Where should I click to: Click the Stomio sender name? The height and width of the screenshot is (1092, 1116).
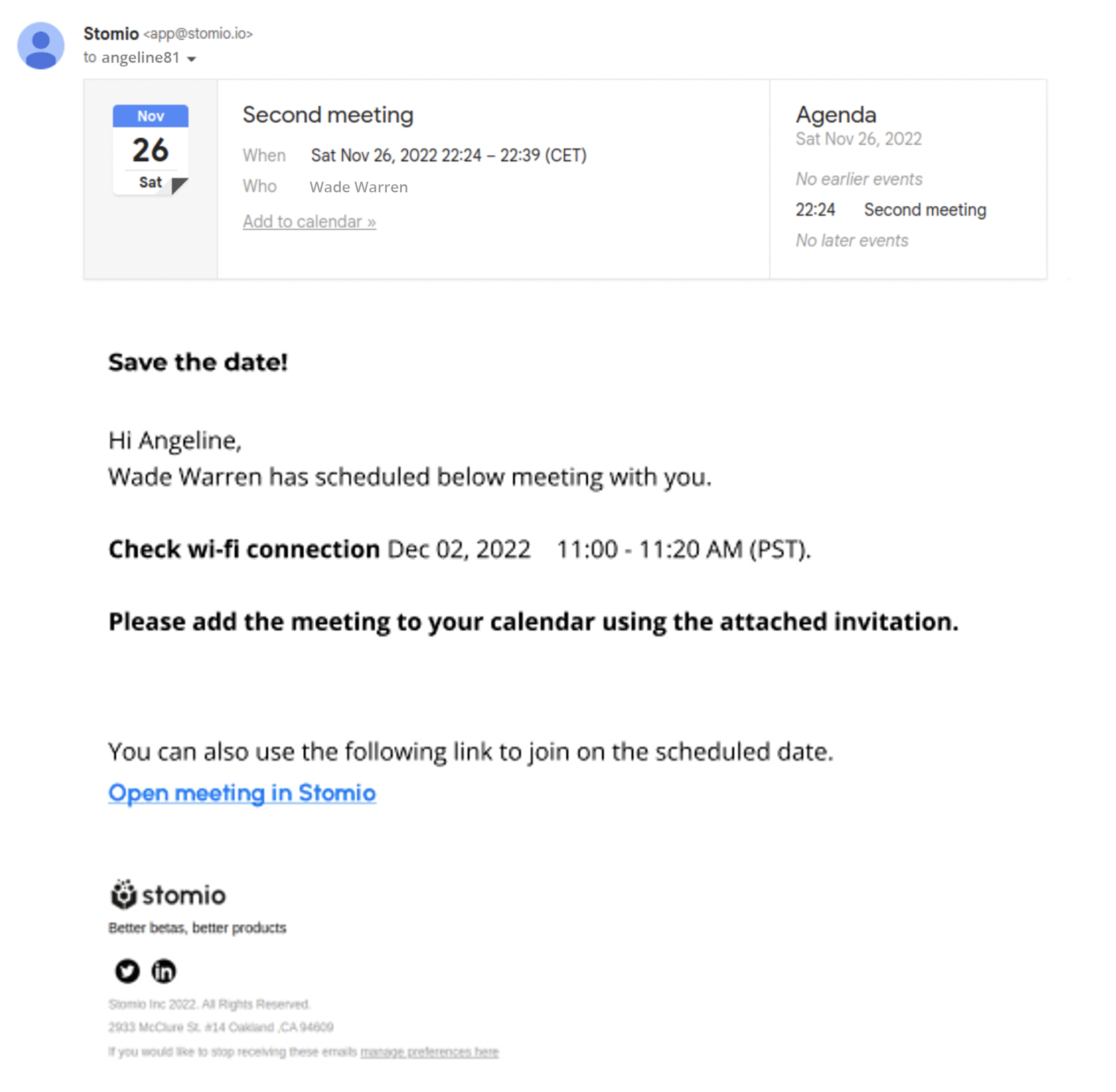tap(111, 34)
